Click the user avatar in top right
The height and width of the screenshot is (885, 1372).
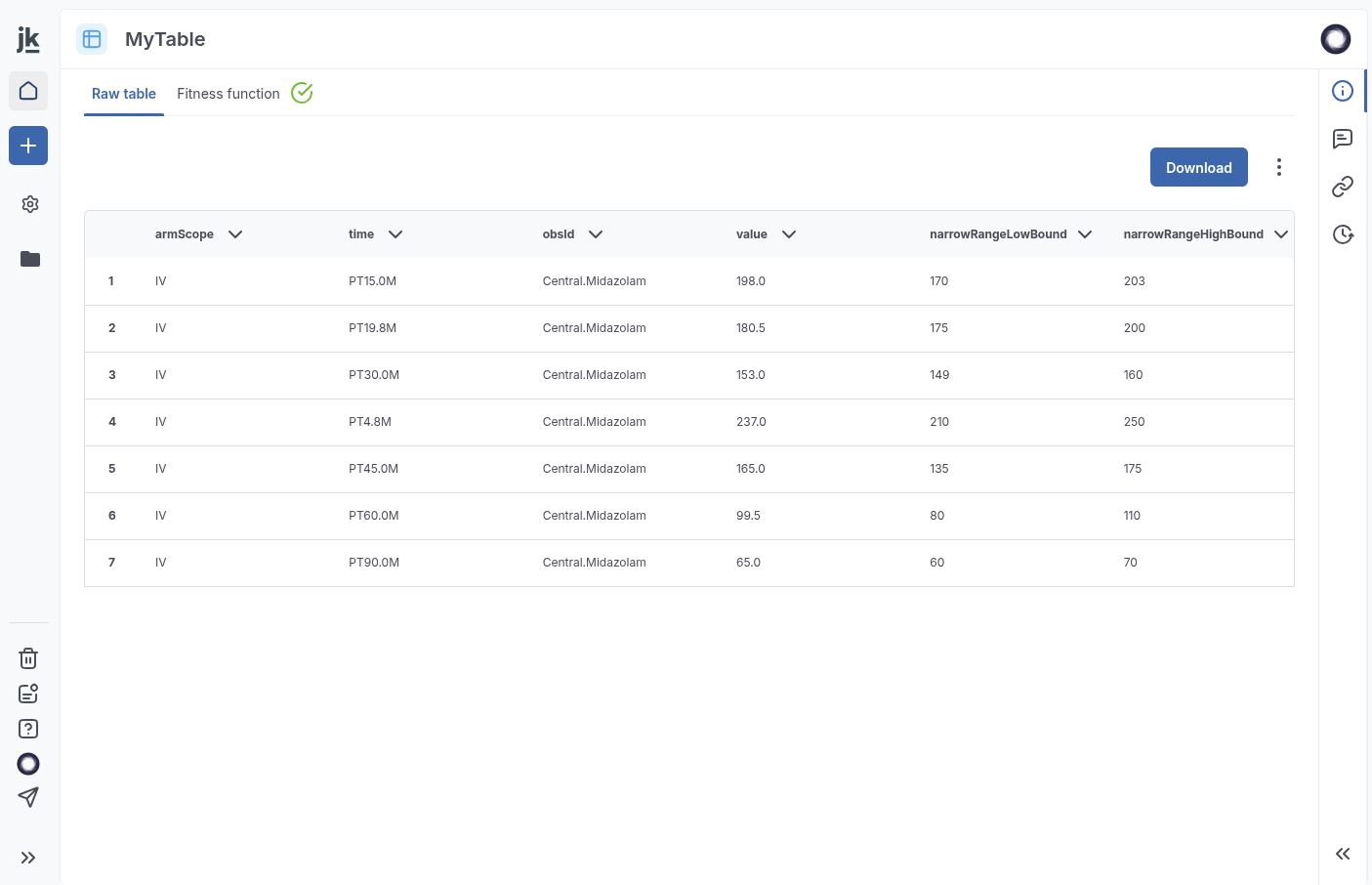coord(1335,39)
